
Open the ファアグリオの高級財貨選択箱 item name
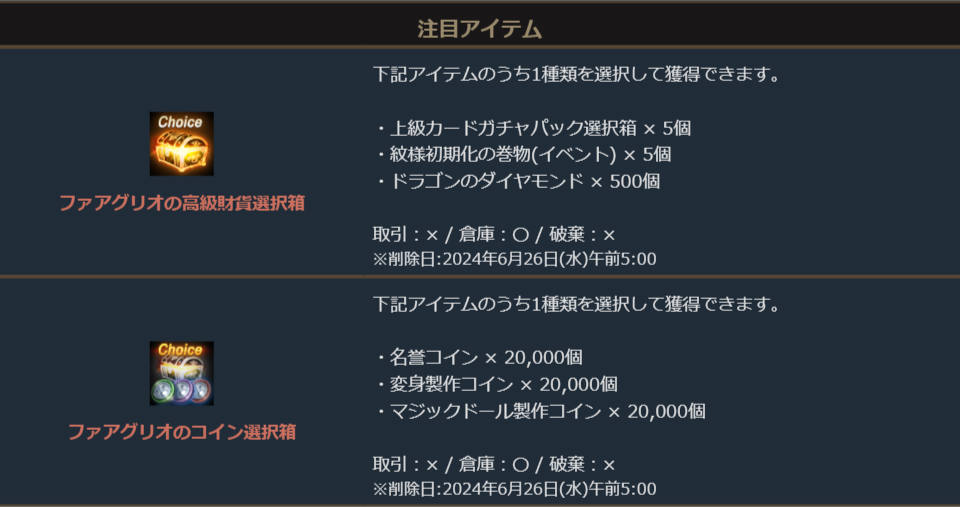coord(181,203)
